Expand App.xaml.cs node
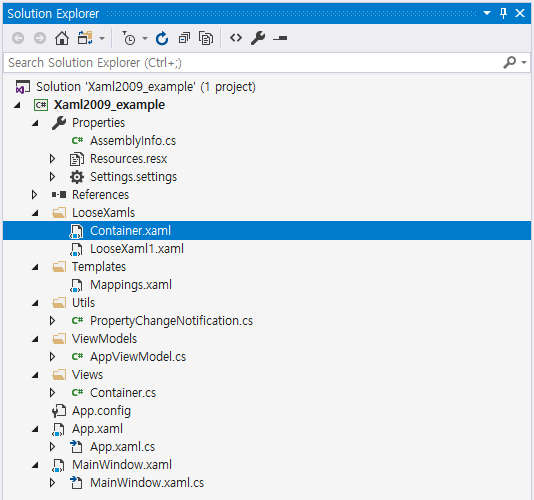The width and height of the screenshot is (534, 500). tap(52, 447)
